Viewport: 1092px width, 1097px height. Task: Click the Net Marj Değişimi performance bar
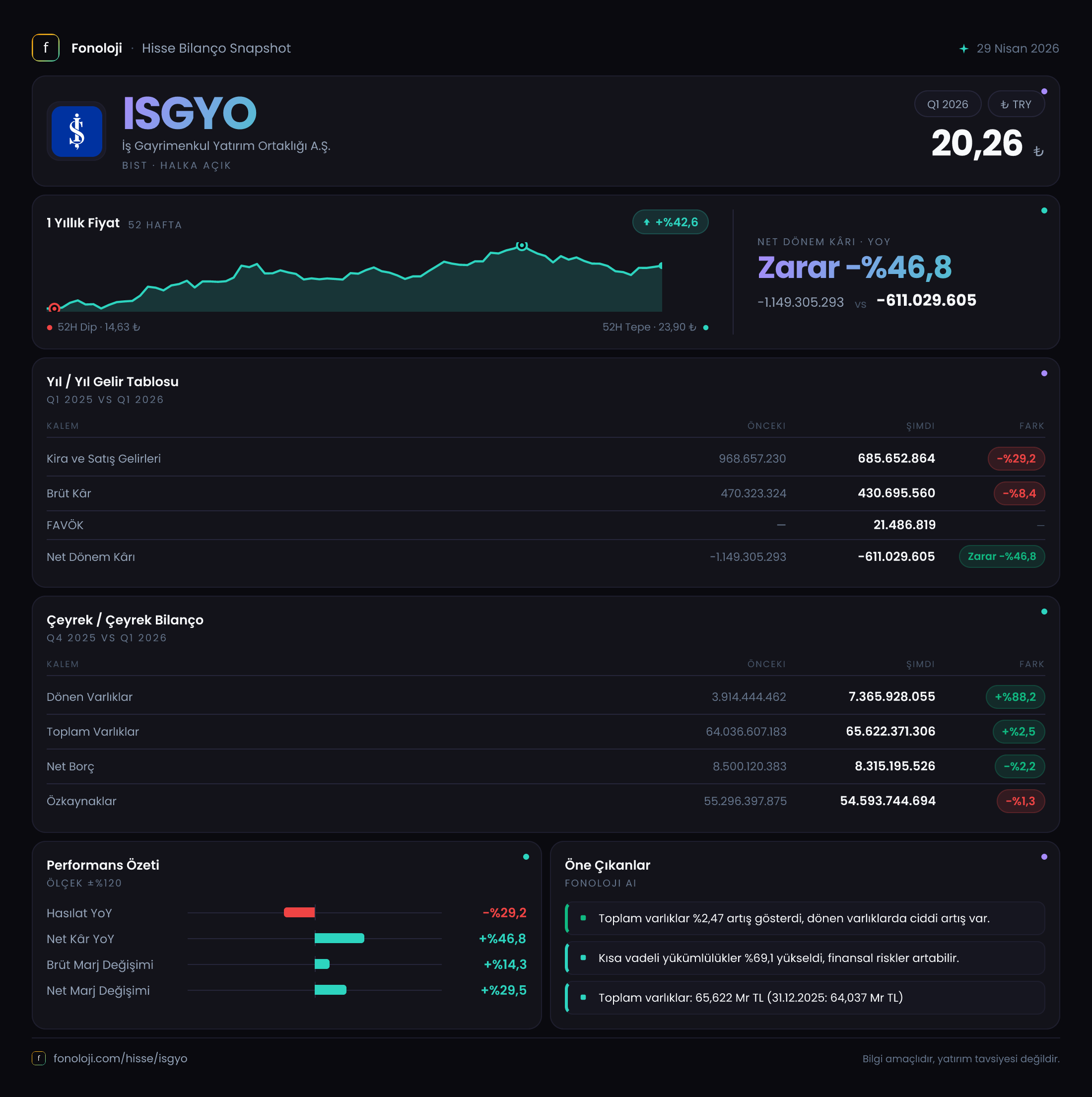[x=331, y=990]
